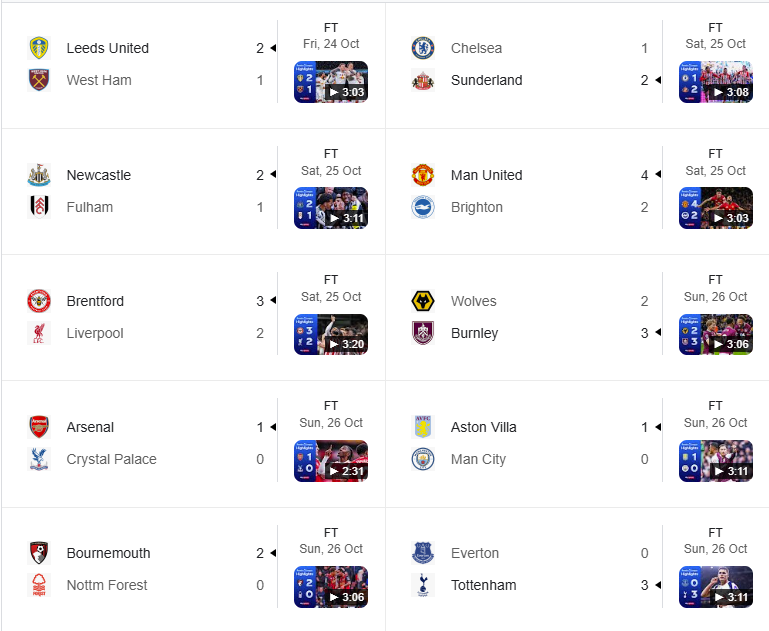Click the Arsenal club crest
Viewport: 769px width, 631px height.
[39, 427]
